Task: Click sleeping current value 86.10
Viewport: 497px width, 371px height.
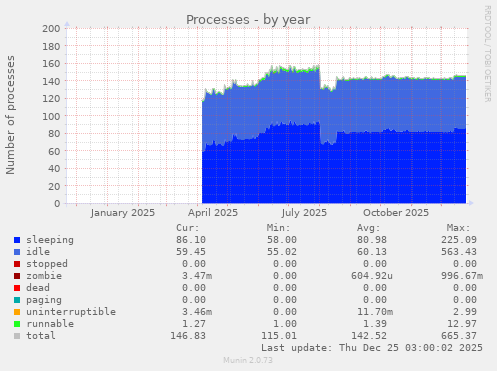Action: pos(191,240)
